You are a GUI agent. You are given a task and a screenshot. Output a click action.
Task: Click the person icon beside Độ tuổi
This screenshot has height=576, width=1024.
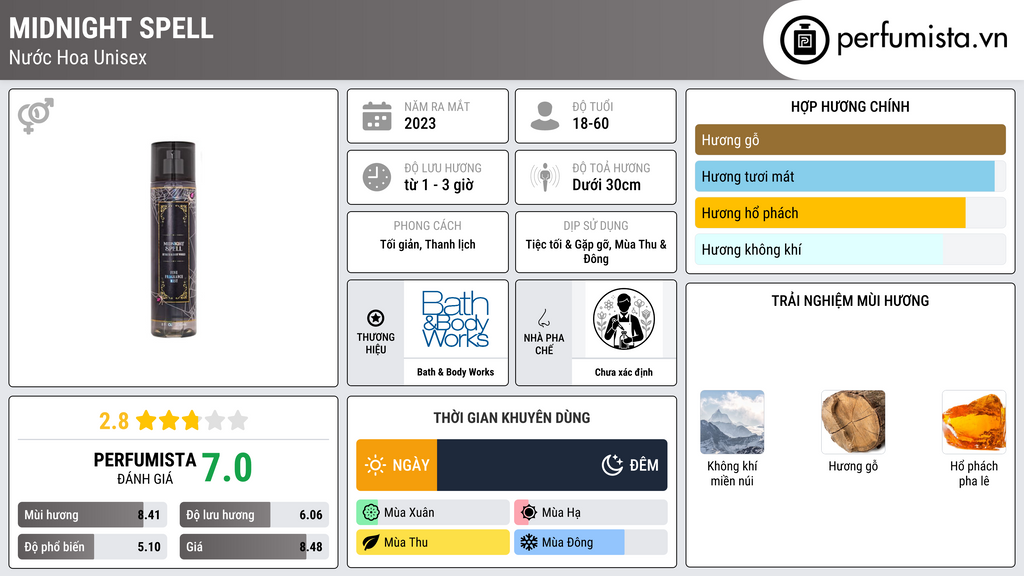(x=545, y=116)
